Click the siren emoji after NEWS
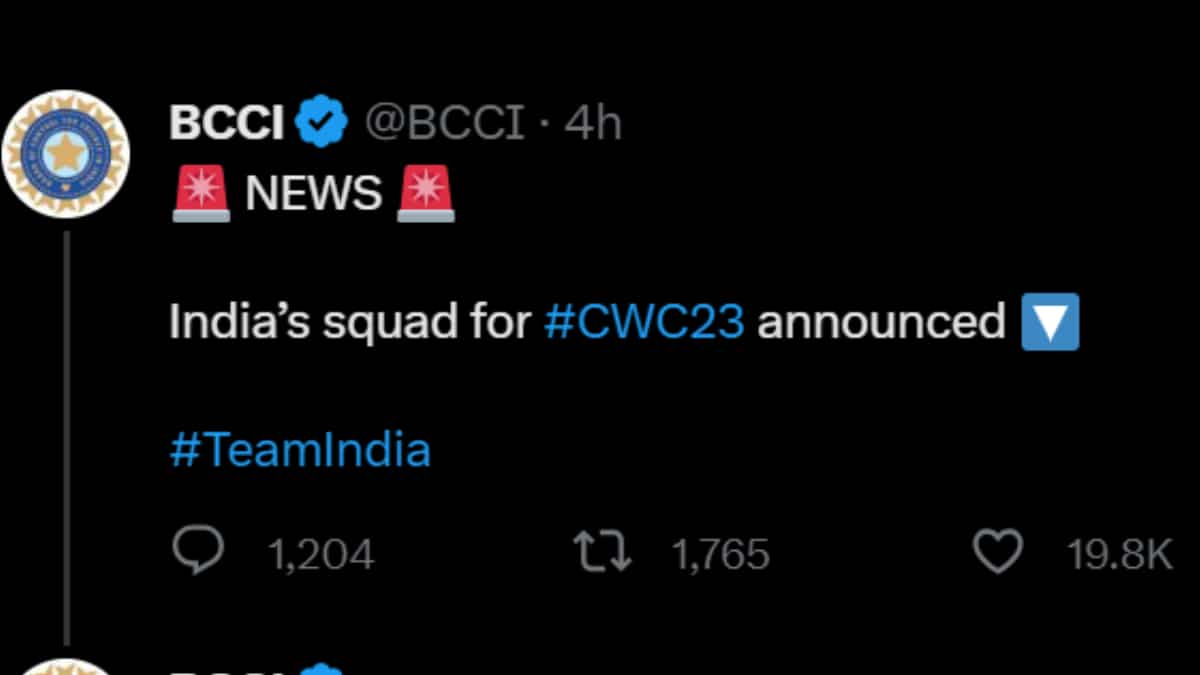 tap(425, 193)
